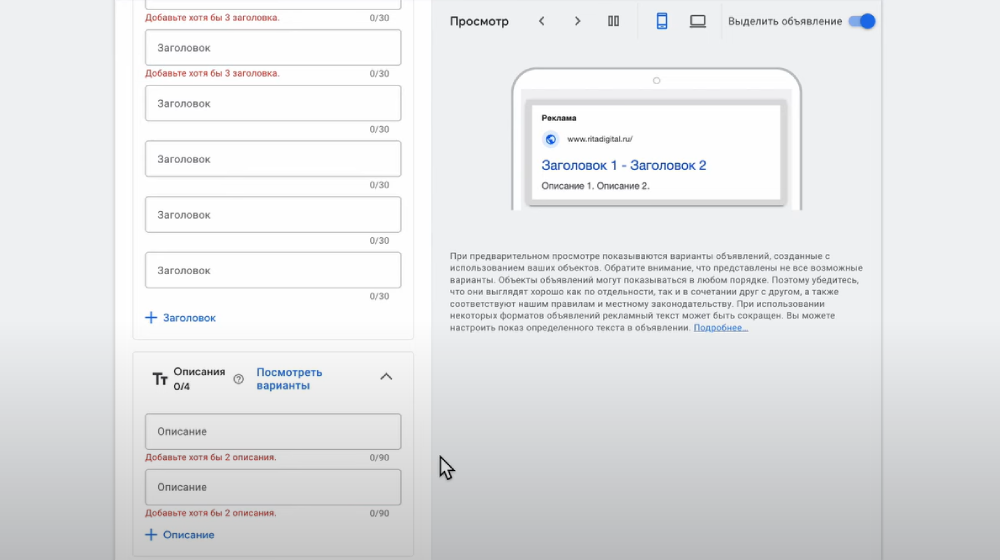Click ad preview headline 'Заголовок 1 - Заголовок 2'
This screenshot has width=1000, height=560.
coord(624,165)
